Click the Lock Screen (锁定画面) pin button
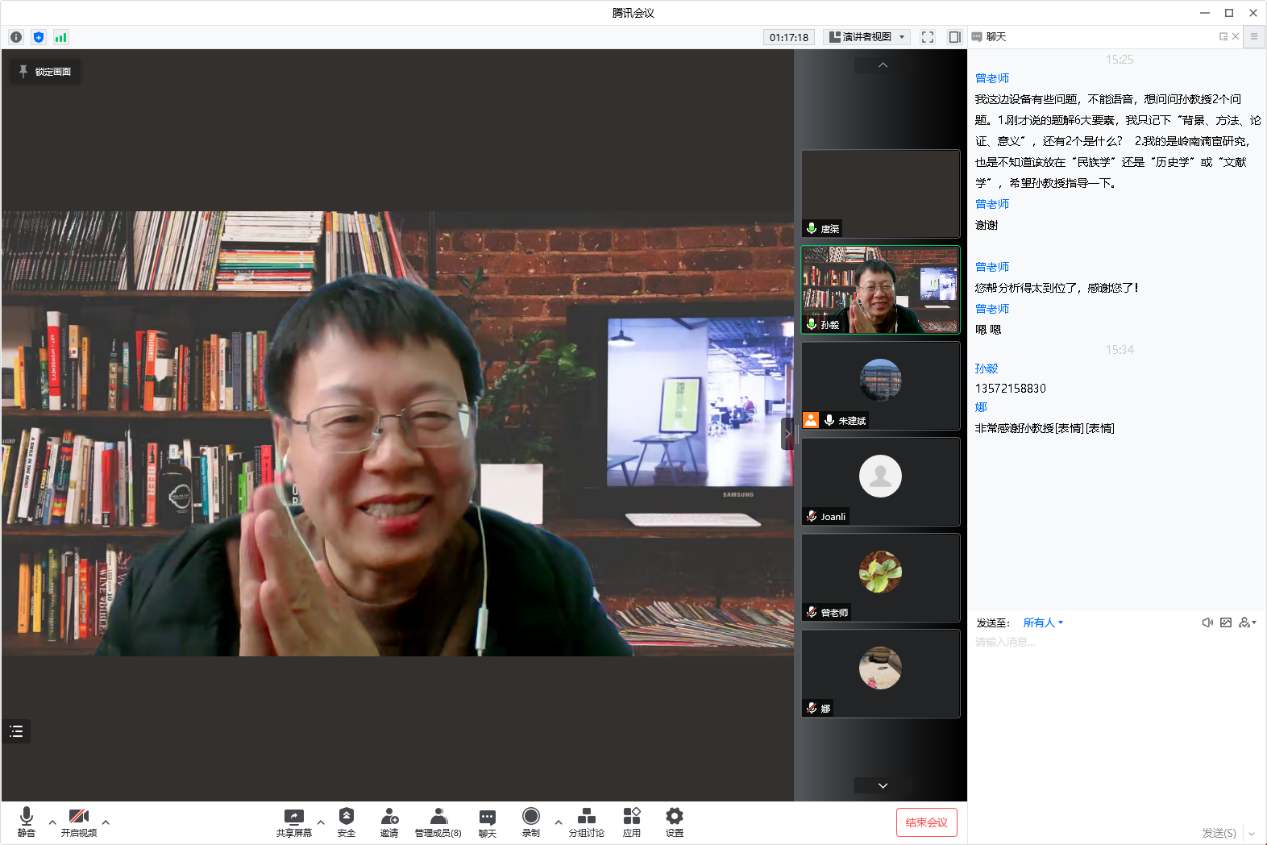Screen dimensions: 1267x845 [45, 72]
